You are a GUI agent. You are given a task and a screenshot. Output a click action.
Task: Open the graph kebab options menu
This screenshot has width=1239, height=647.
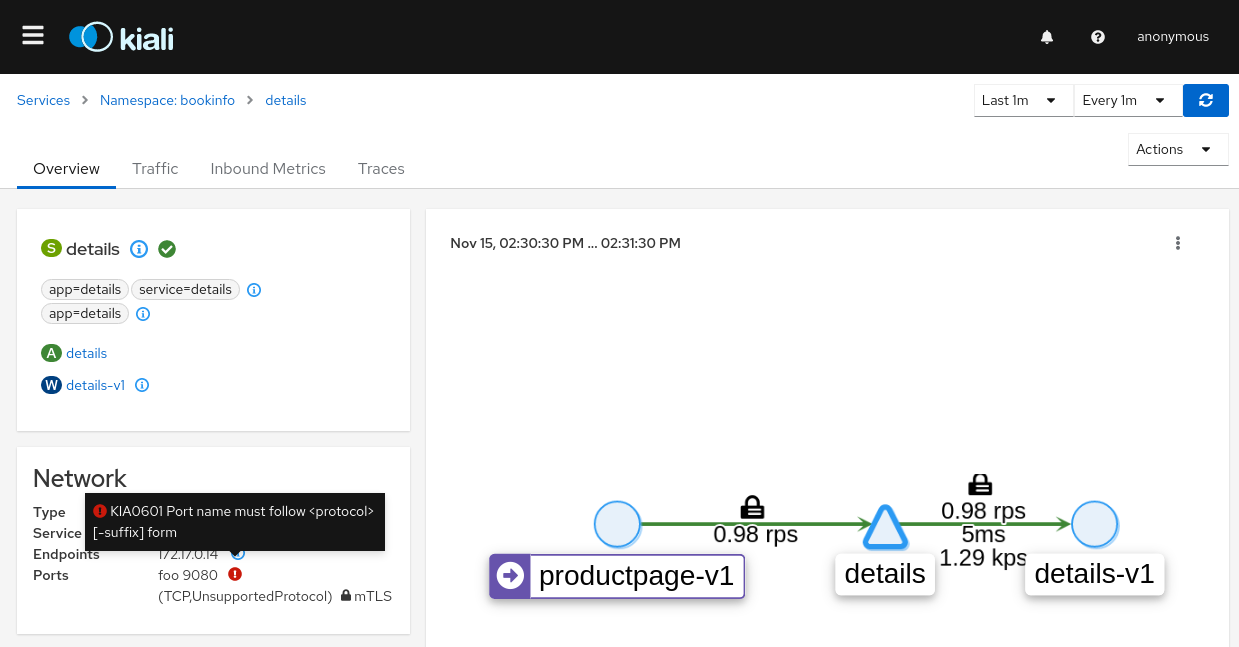[1178, 243]
